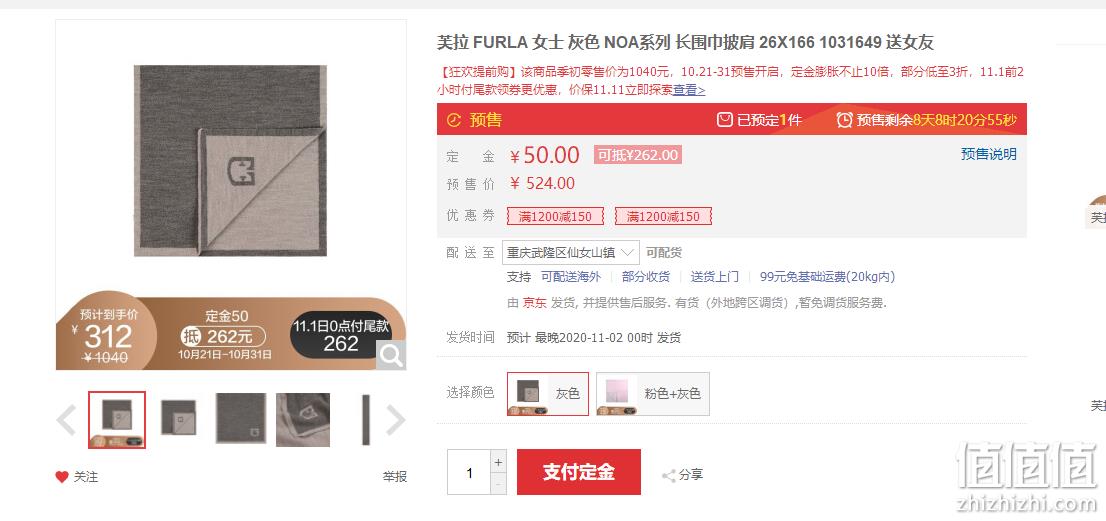Show previous thumbnails with left arrow
Viewport: 1106px width, 521px height.
(66, 420)
